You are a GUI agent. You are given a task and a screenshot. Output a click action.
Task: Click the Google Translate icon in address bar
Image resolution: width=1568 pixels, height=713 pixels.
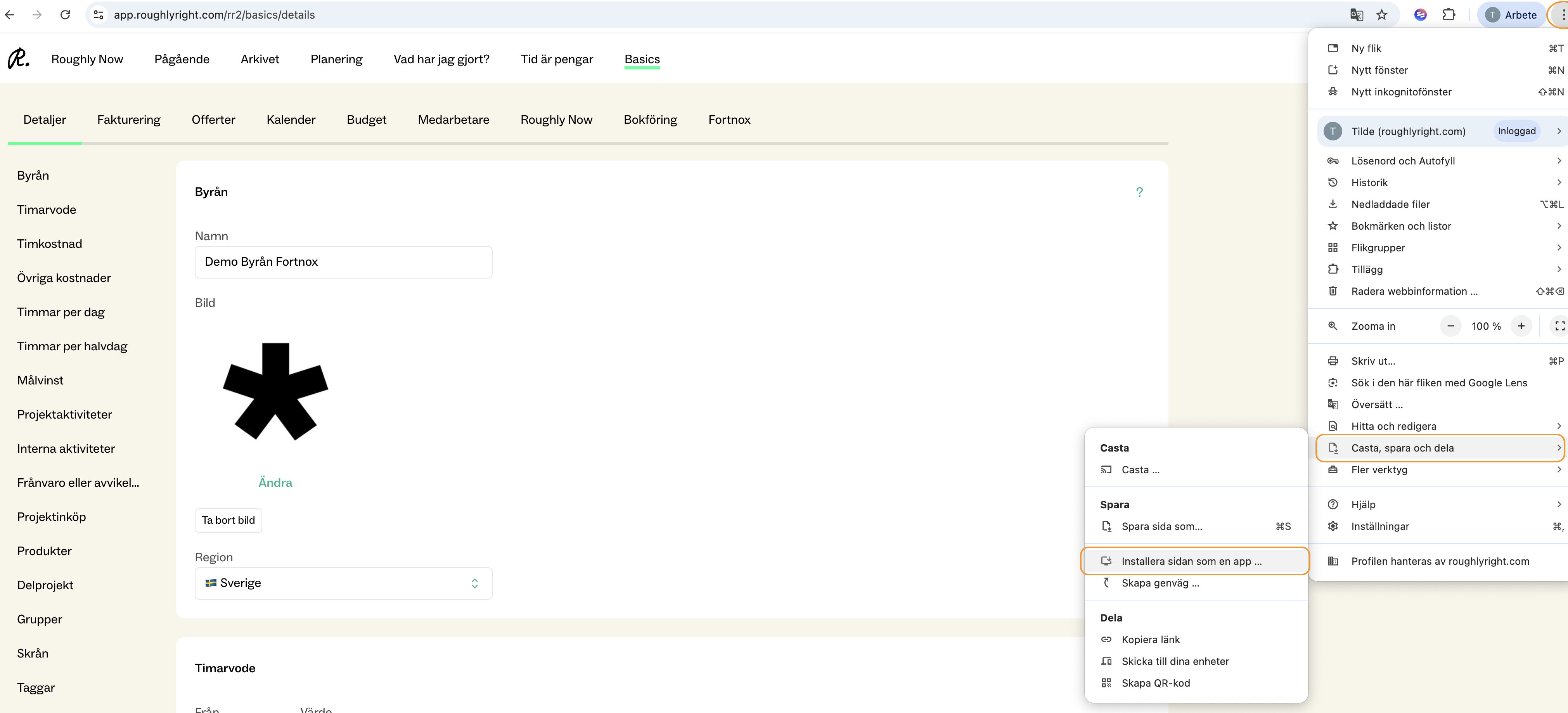[1356, 15]
